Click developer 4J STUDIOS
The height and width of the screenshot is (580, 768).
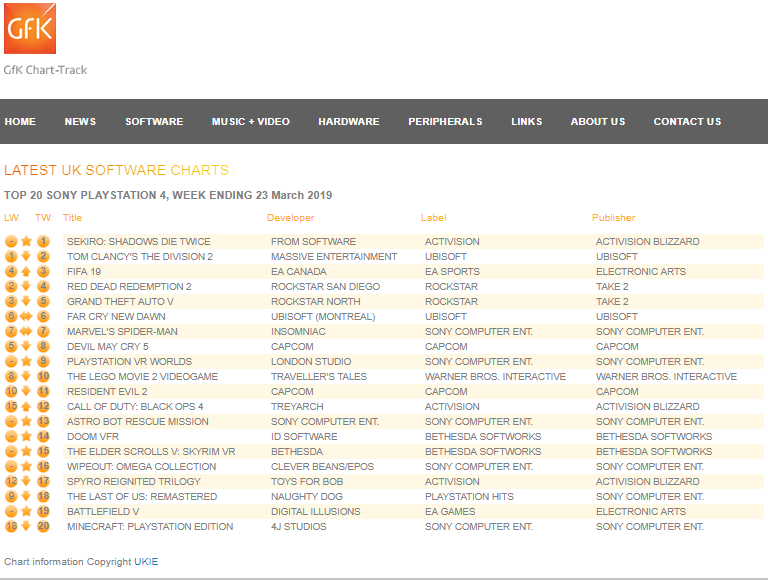click(299, 527)
